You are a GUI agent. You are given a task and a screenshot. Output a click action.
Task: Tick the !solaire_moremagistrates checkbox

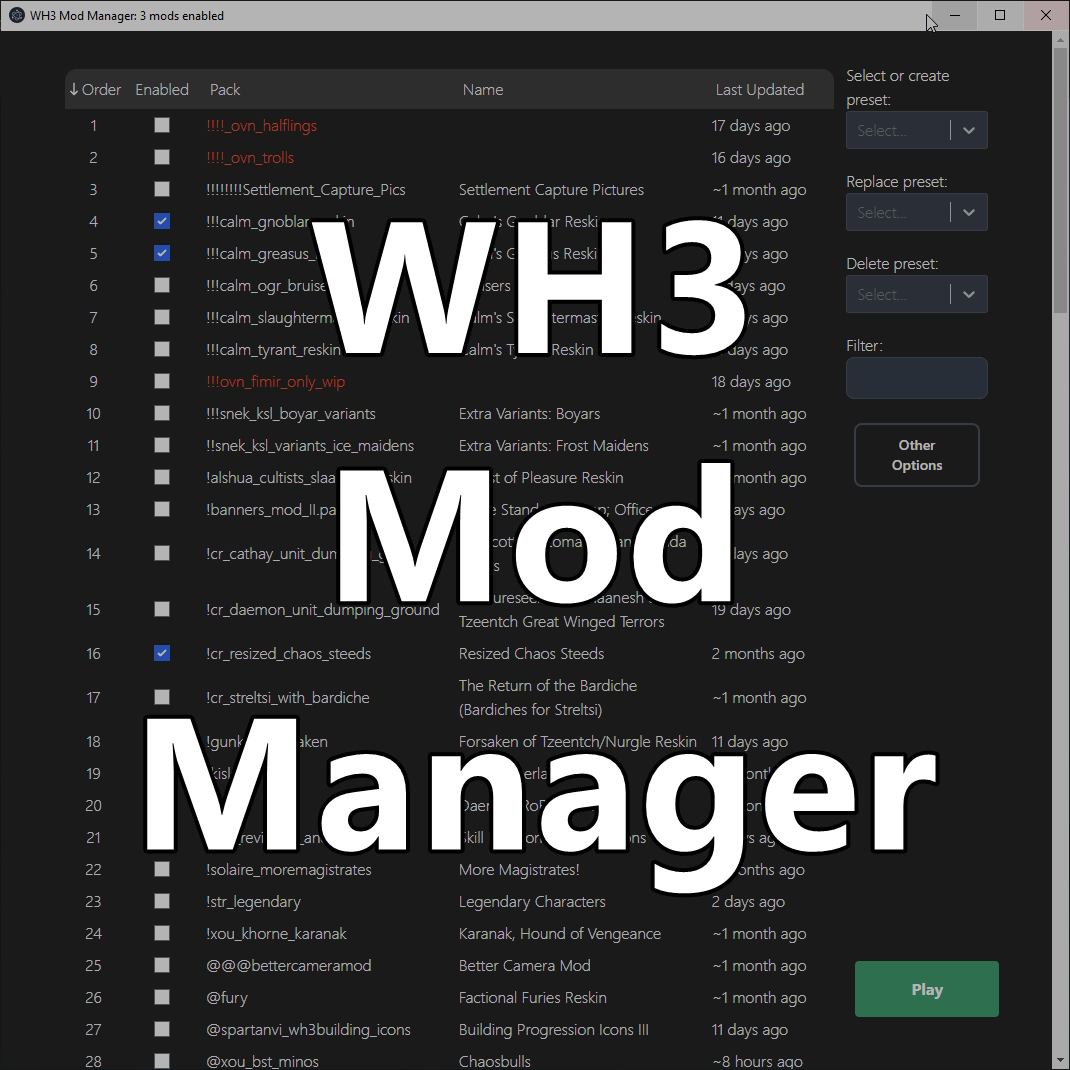162,869
